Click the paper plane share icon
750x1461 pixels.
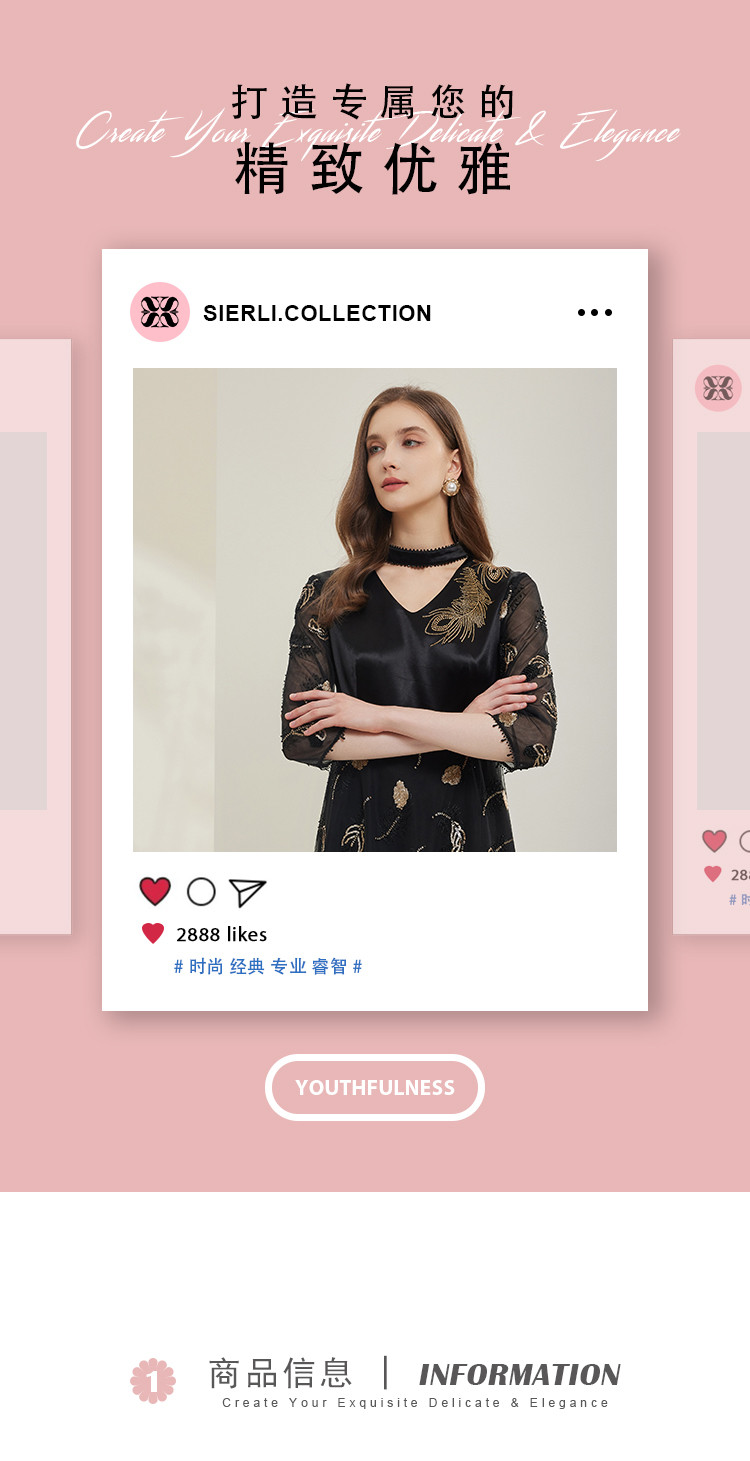pyautogui.click(x=247, y=892)
